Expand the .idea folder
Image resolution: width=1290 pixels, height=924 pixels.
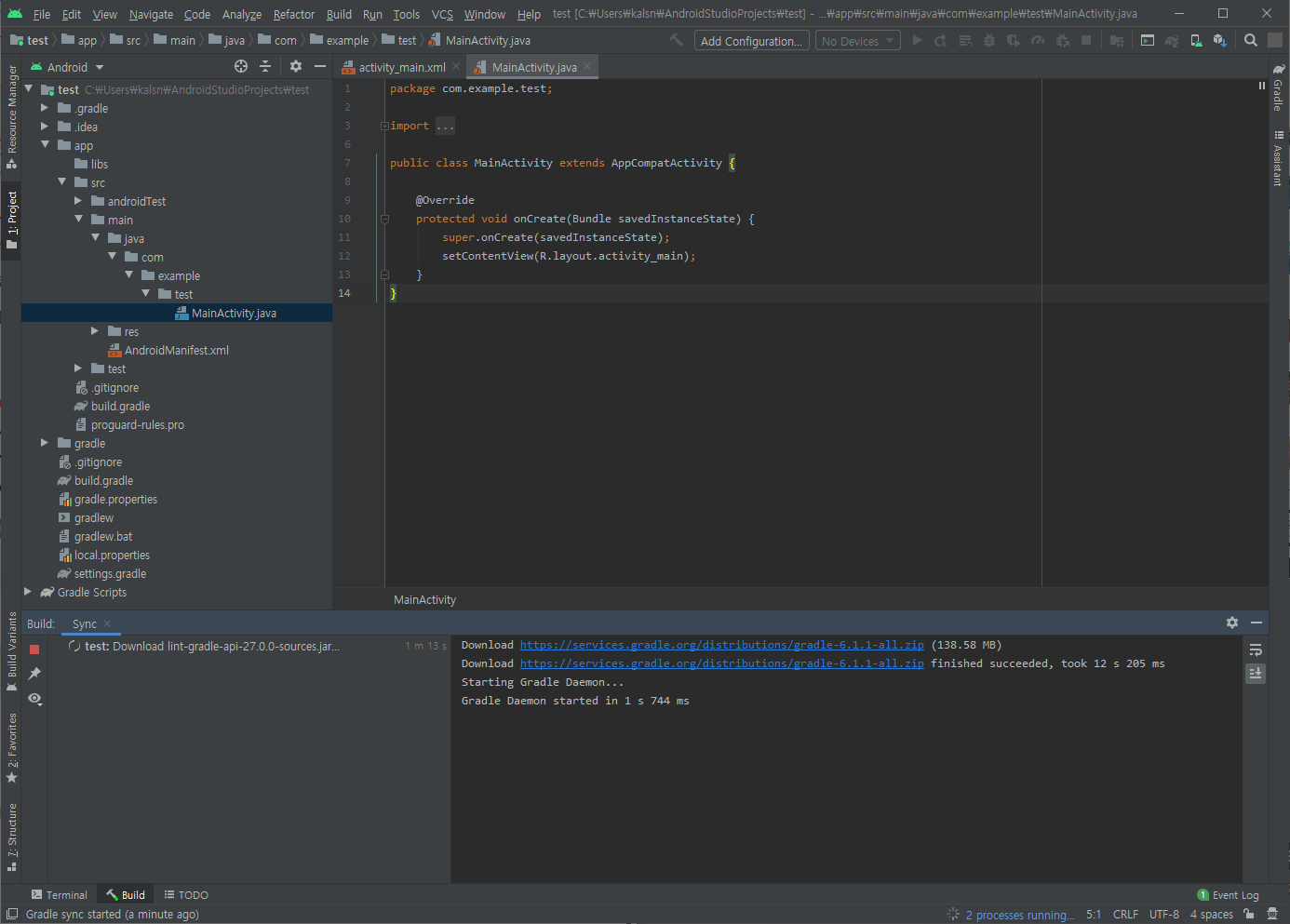coord(44,127)
